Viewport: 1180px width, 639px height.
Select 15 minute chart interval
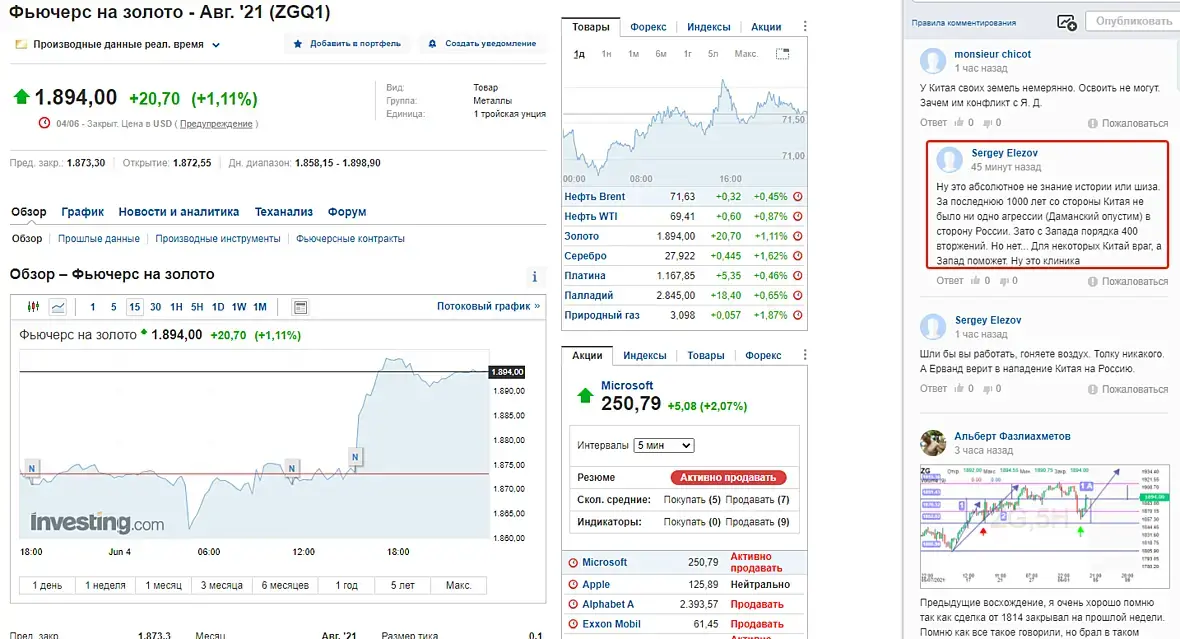coord(134,306)
